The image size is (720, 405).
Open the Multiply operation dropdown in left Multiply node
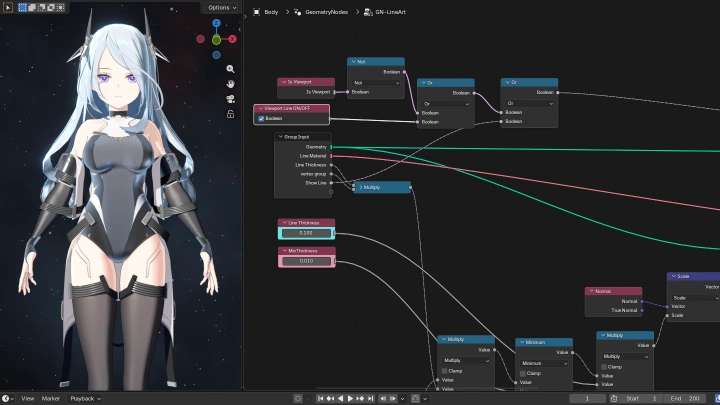466,360
